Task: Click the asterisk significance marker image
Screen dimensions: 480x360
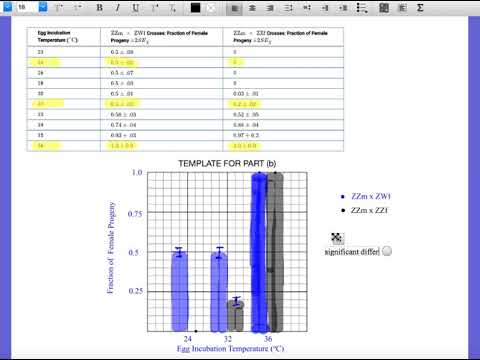Action: (337, 238)
